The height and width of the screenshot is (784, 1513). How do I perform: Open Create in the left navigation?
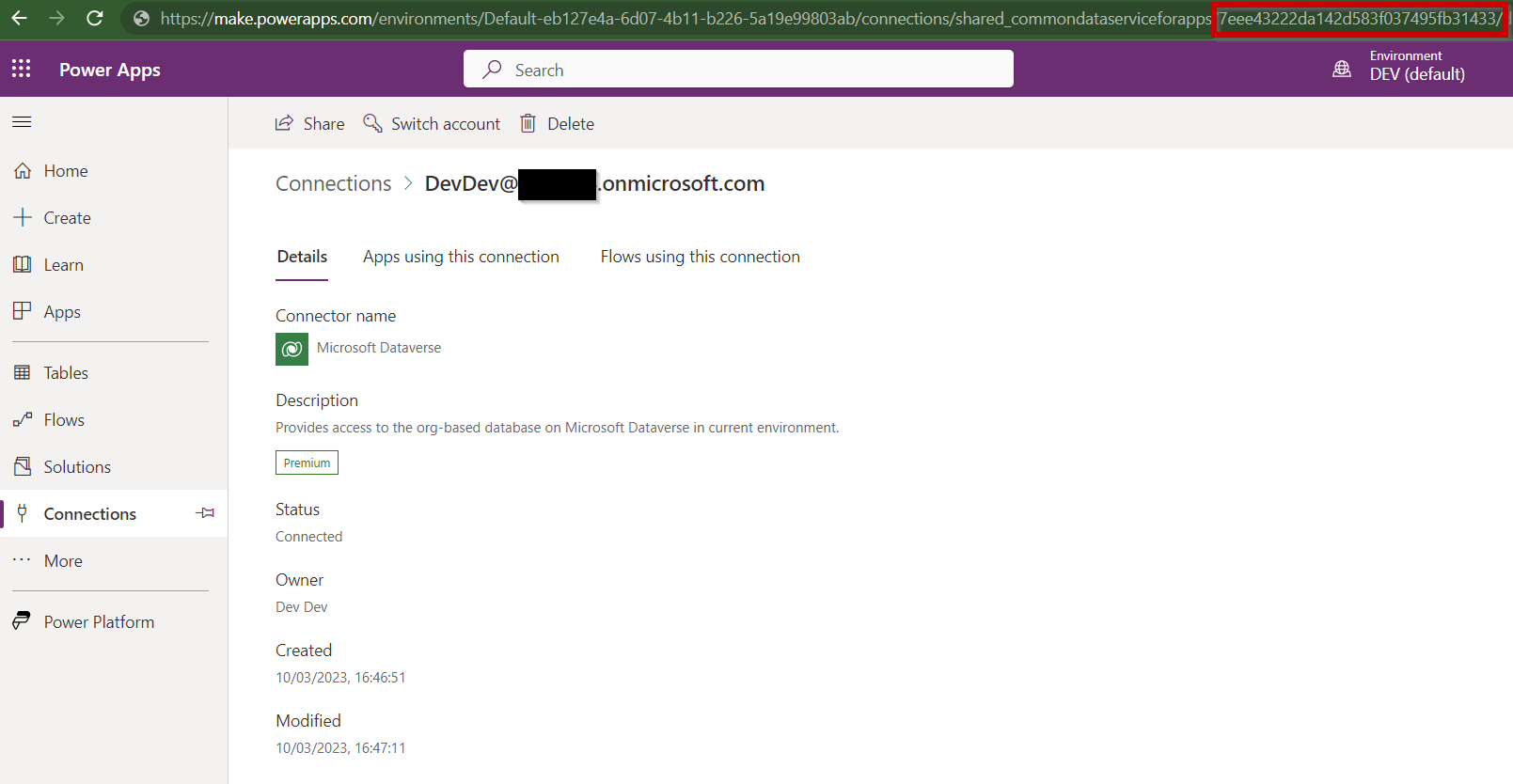(114, 217)
